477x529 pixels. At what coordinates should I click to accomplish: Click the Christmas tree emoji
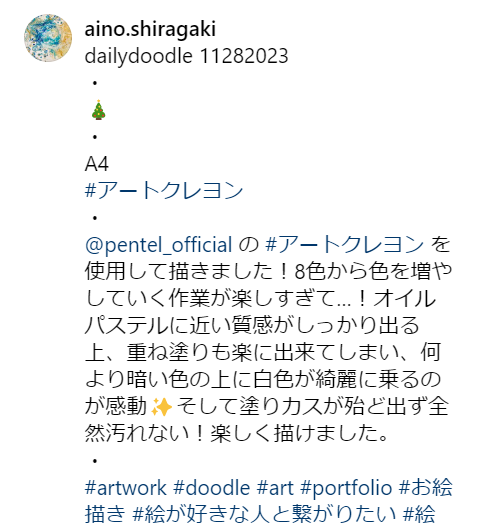tap(99, 110)
